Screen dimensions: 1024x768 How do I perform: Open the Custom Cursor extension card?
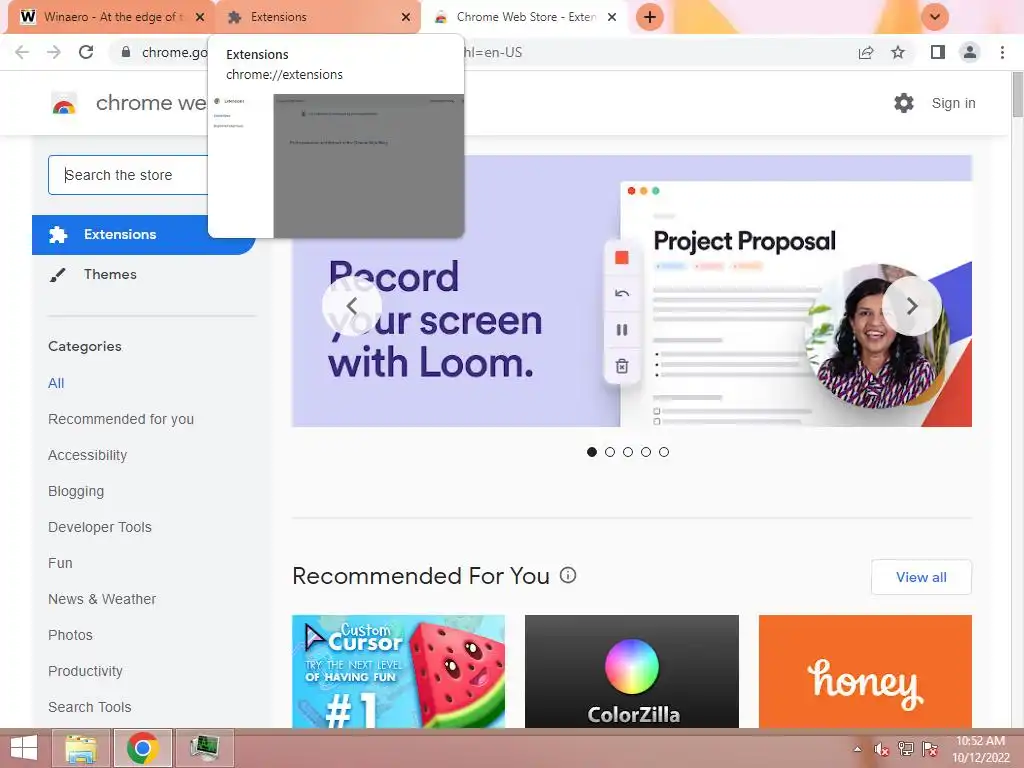(398, 671)
